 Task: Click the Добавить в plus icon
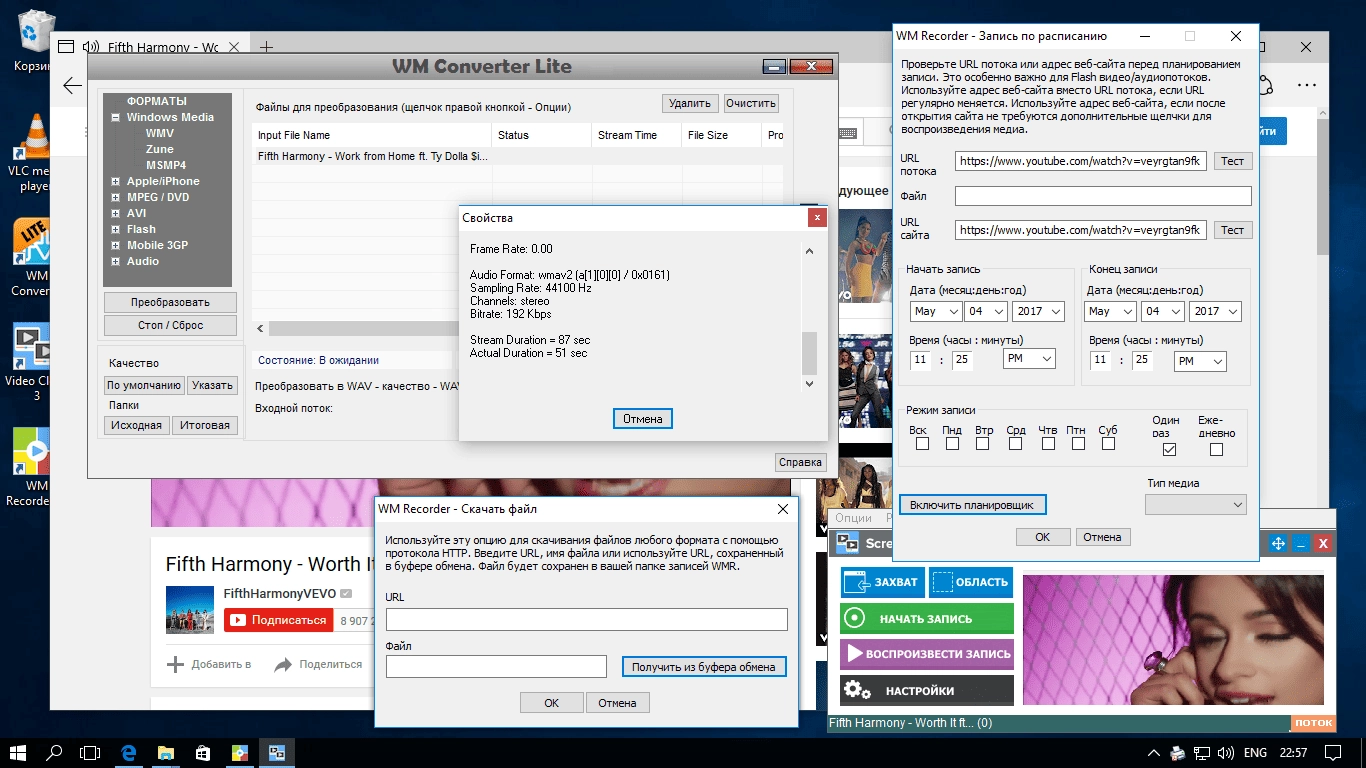coord(175,664)
